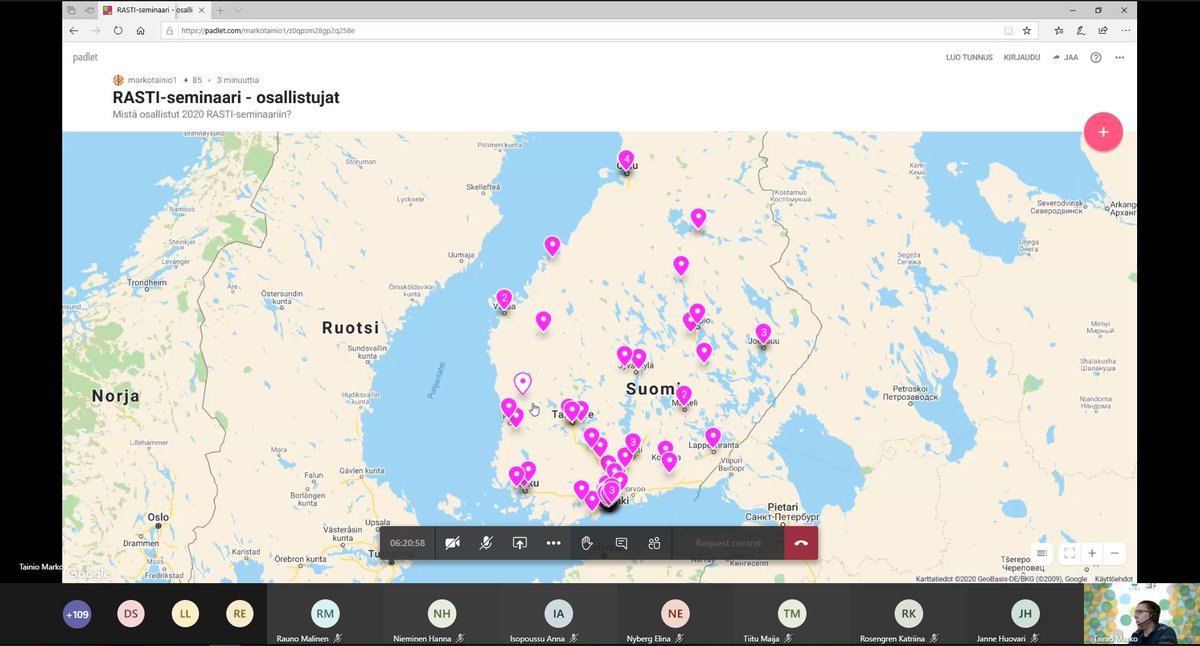Show the participants list
This screenshot has width=1200, height=646.
click(655, 543)
